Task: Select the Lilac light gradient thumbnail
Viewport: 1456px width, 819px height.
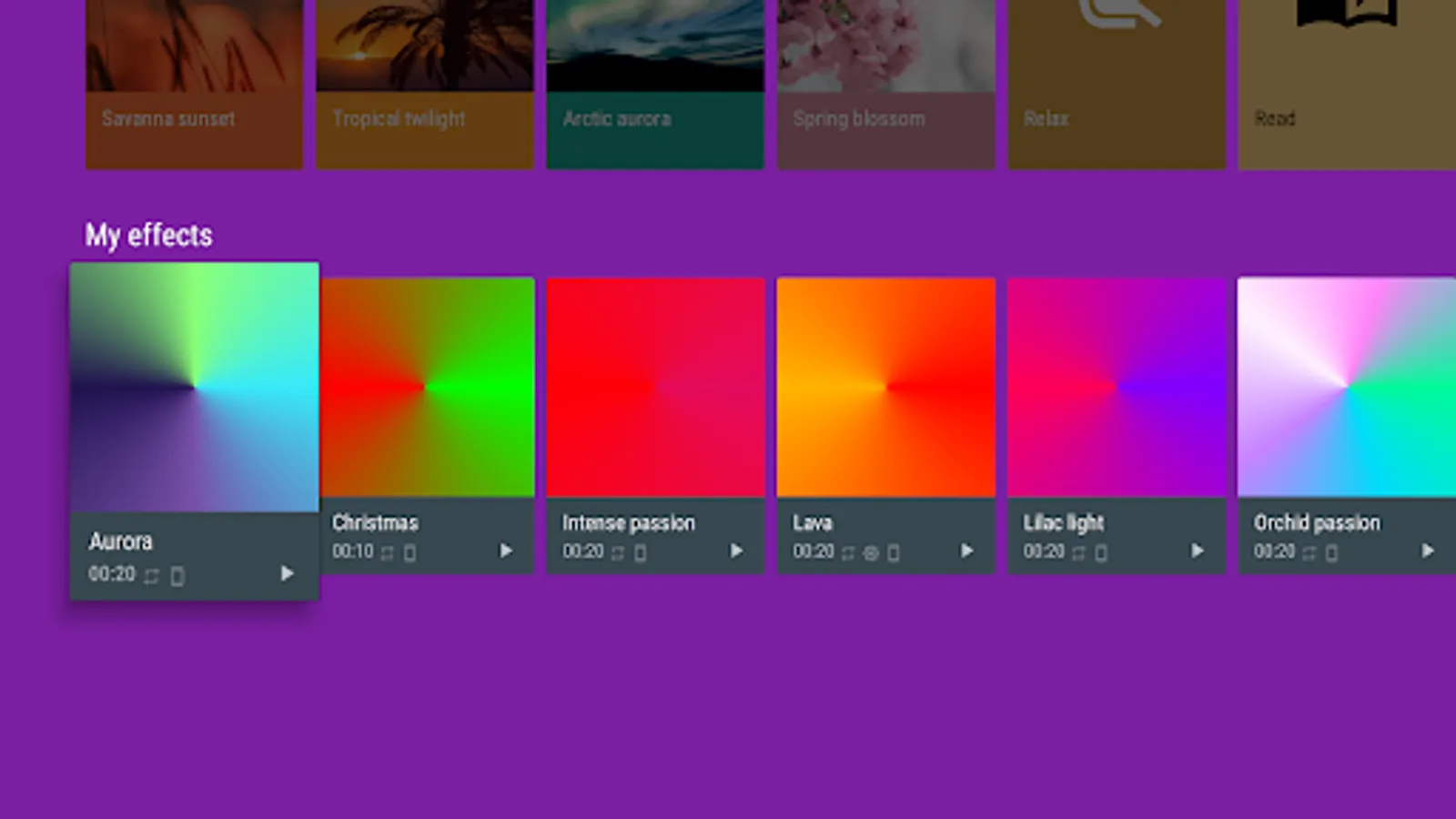Action: coord(1117,387)
